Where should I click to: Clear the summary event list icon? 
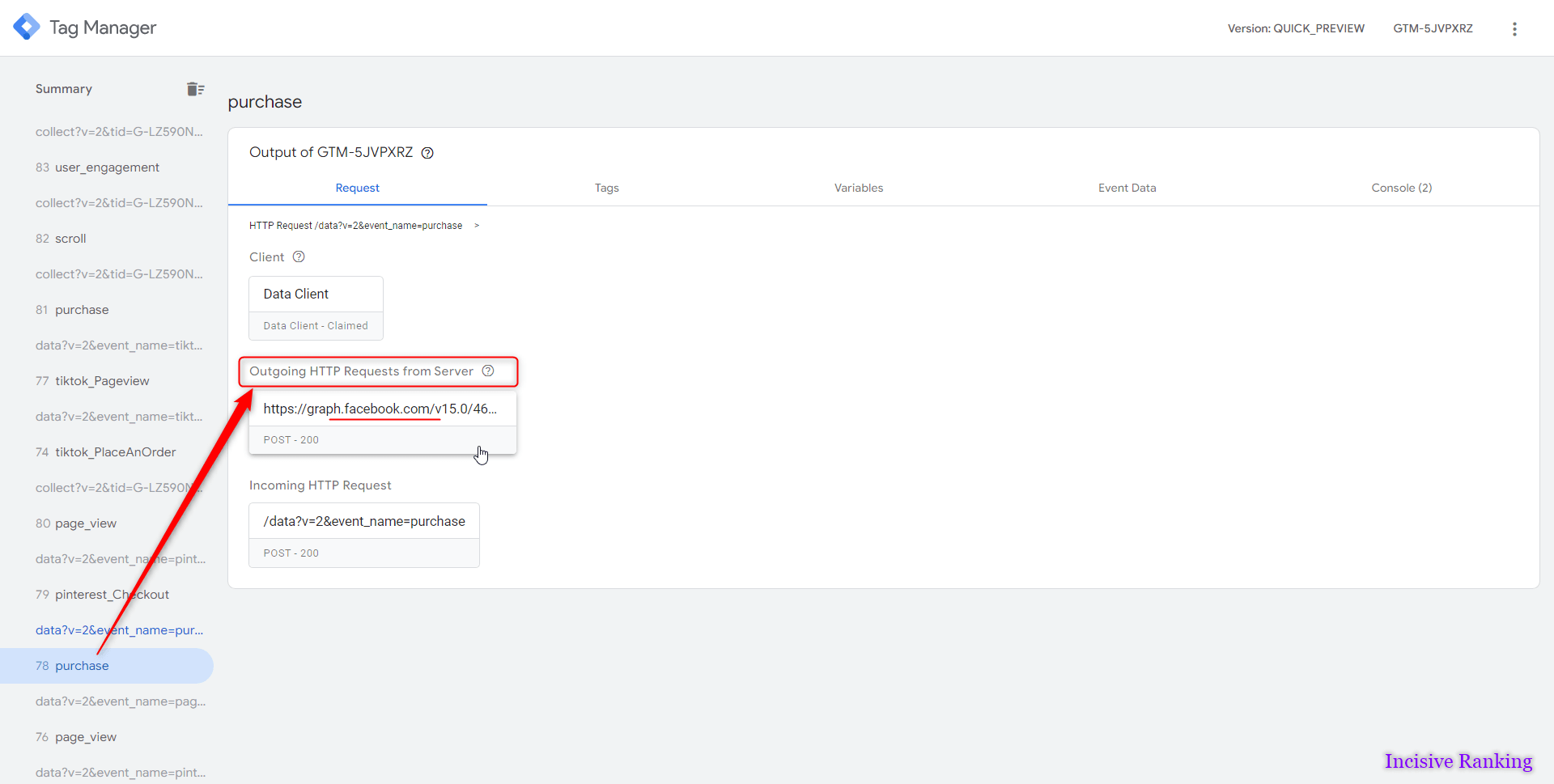[x=195, y=89]
